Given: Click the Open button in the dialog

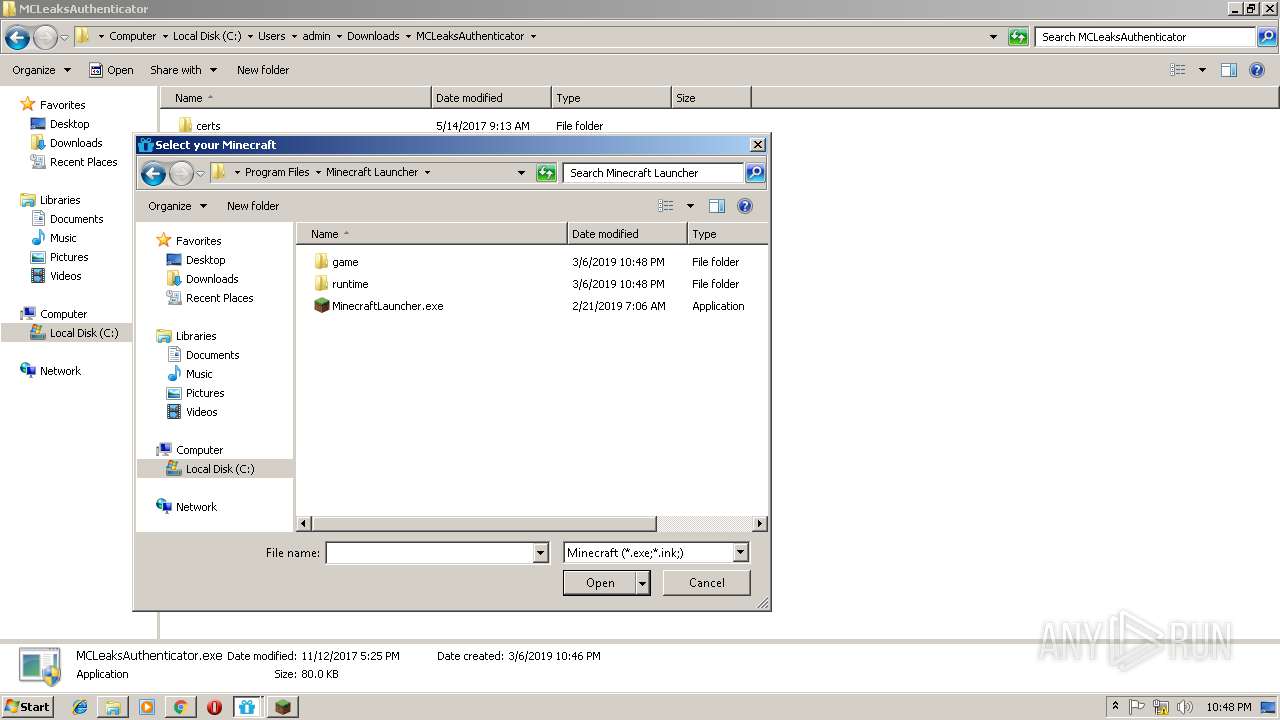Looking at the screenshot, I should point(600,583).
